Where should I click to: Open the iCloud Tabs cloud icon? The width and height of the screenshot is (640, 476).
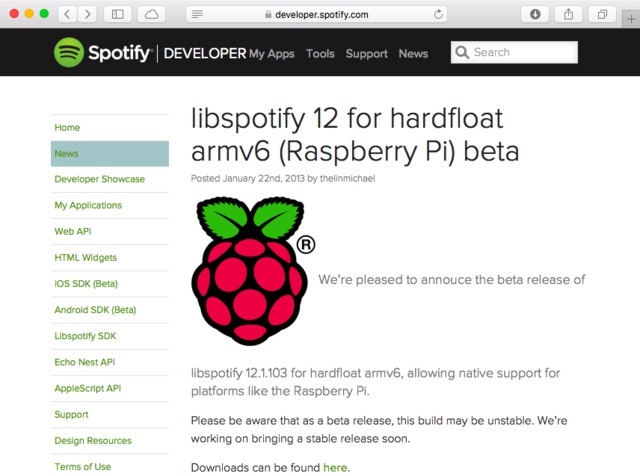pyautogui.click(x=152, y=14)
